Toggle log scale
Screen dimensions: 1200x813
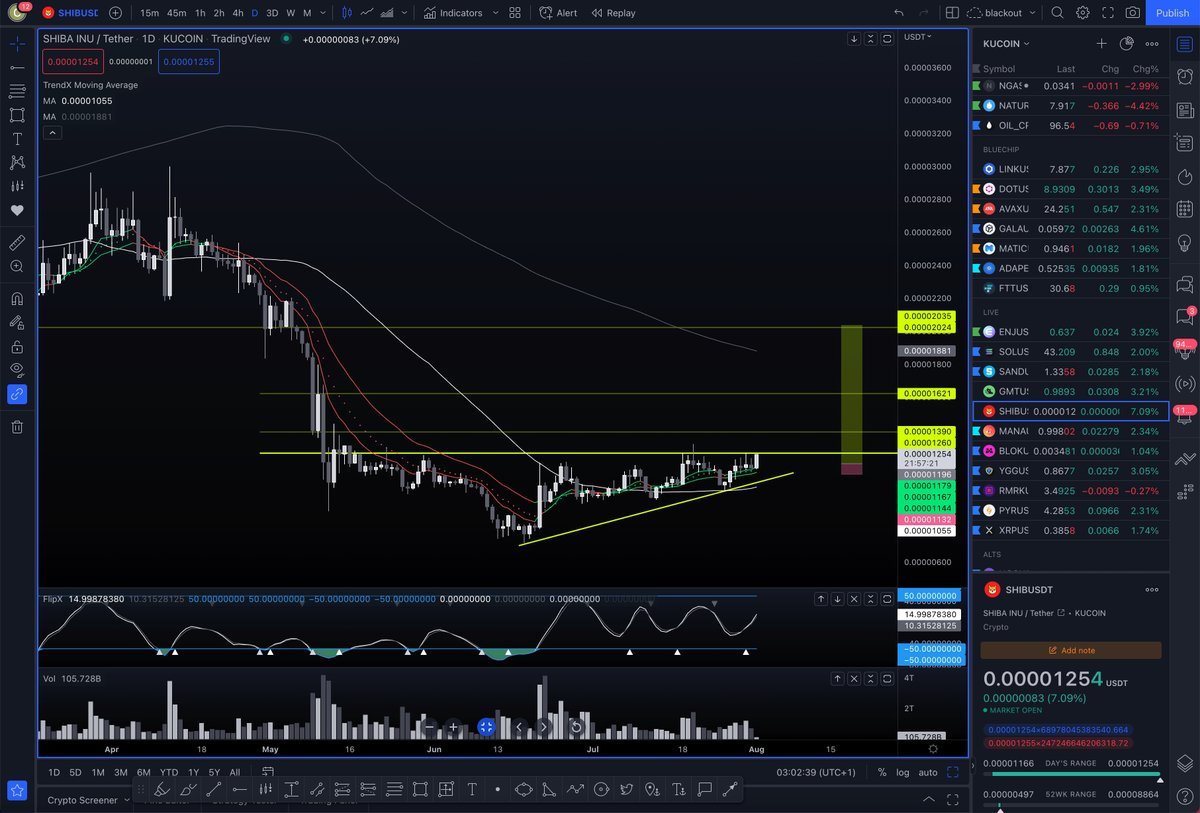click(x=904, y=772)
